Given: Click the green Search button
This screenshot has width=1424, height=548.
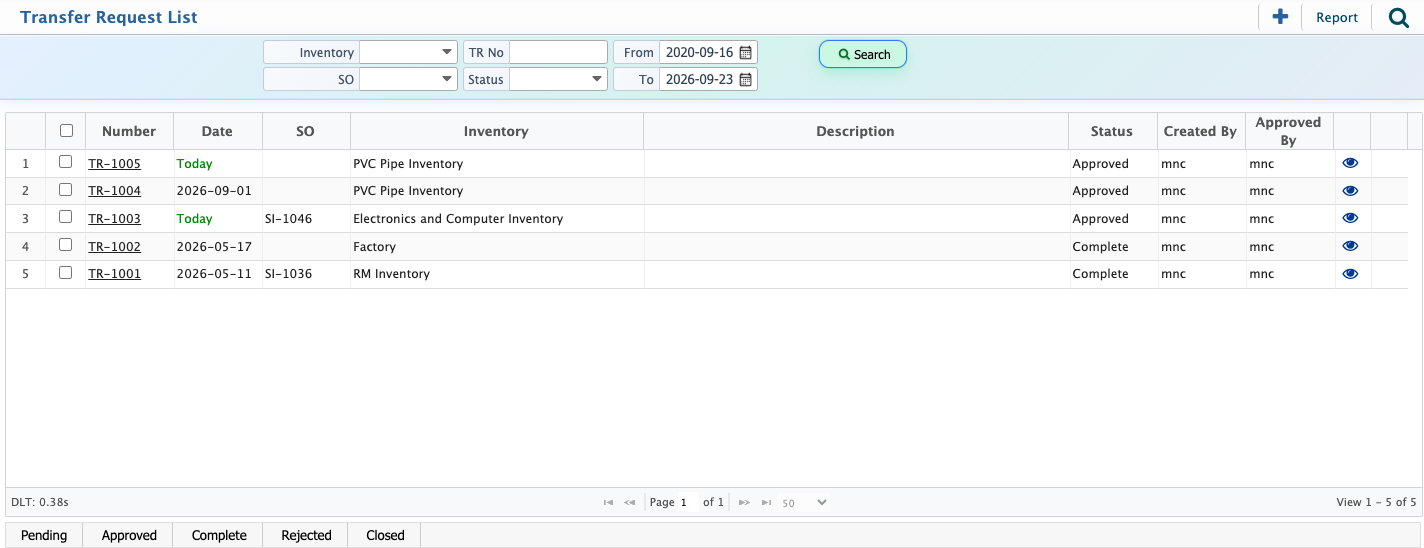Looking at the screenshot, I should [x=863, y=54].
